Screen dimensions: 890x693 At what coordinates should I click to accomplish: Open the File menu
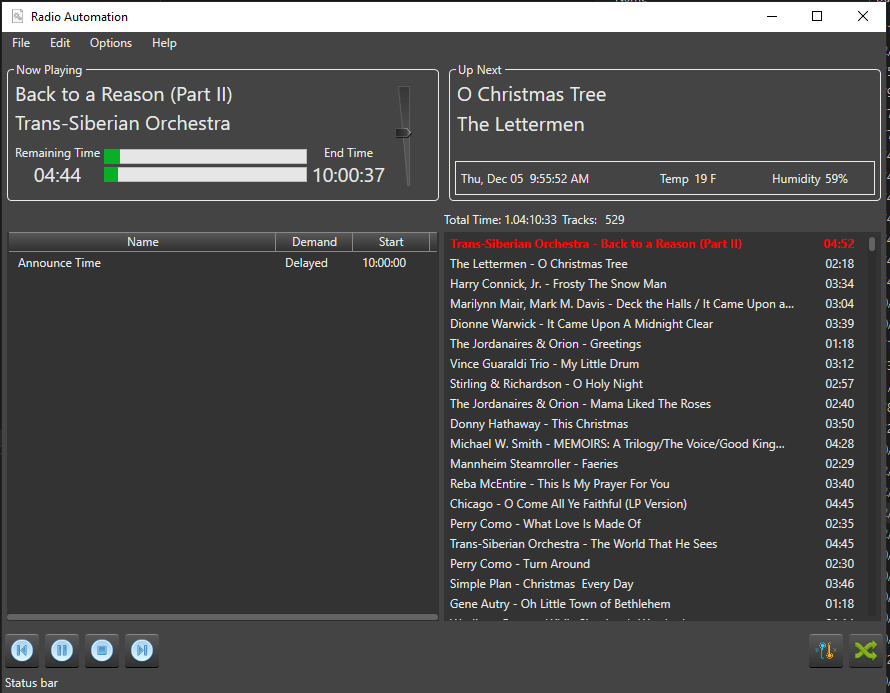pyautogui.click(x=21, y=43)
